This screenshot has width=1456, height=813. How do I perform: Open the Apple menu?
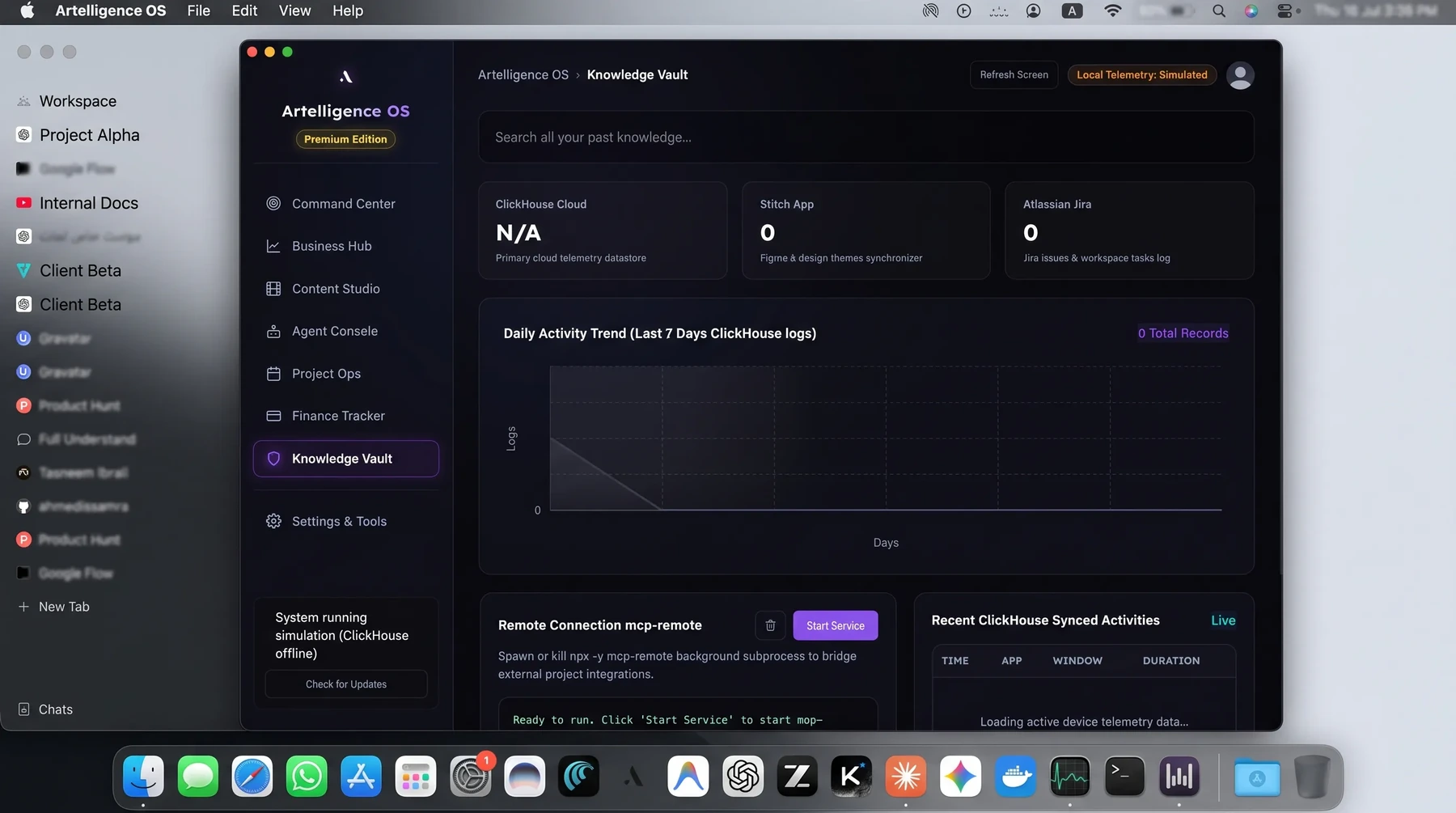27,11
